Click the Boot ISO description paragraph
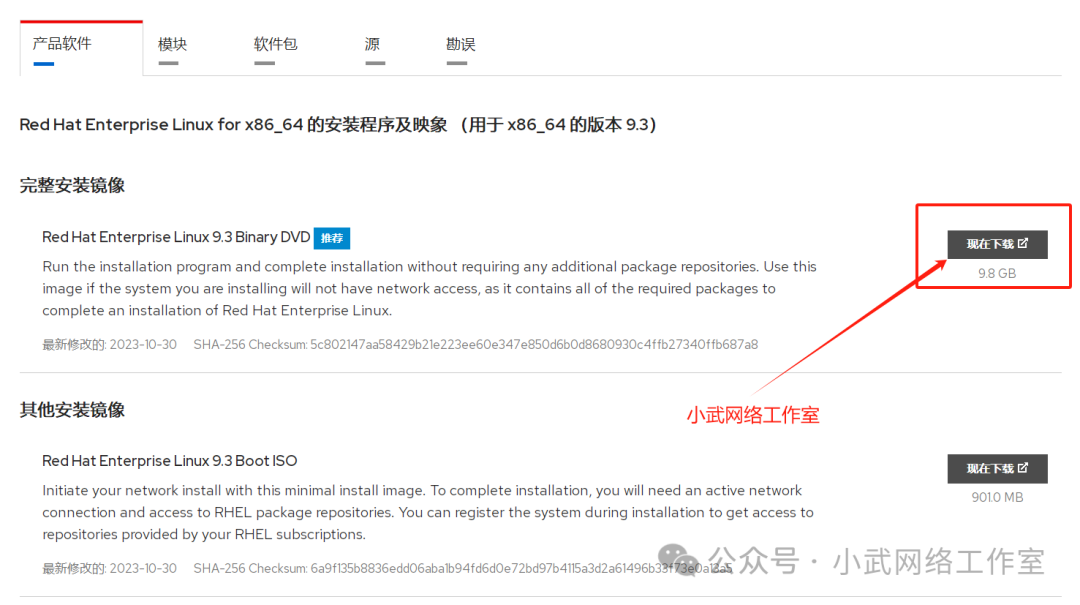 (x=428, y=513)
